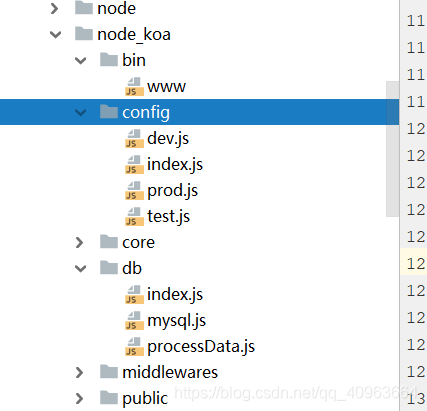This screenshot has width=427, height=411.
Task: Open the processData.js file
Action: 201,347
